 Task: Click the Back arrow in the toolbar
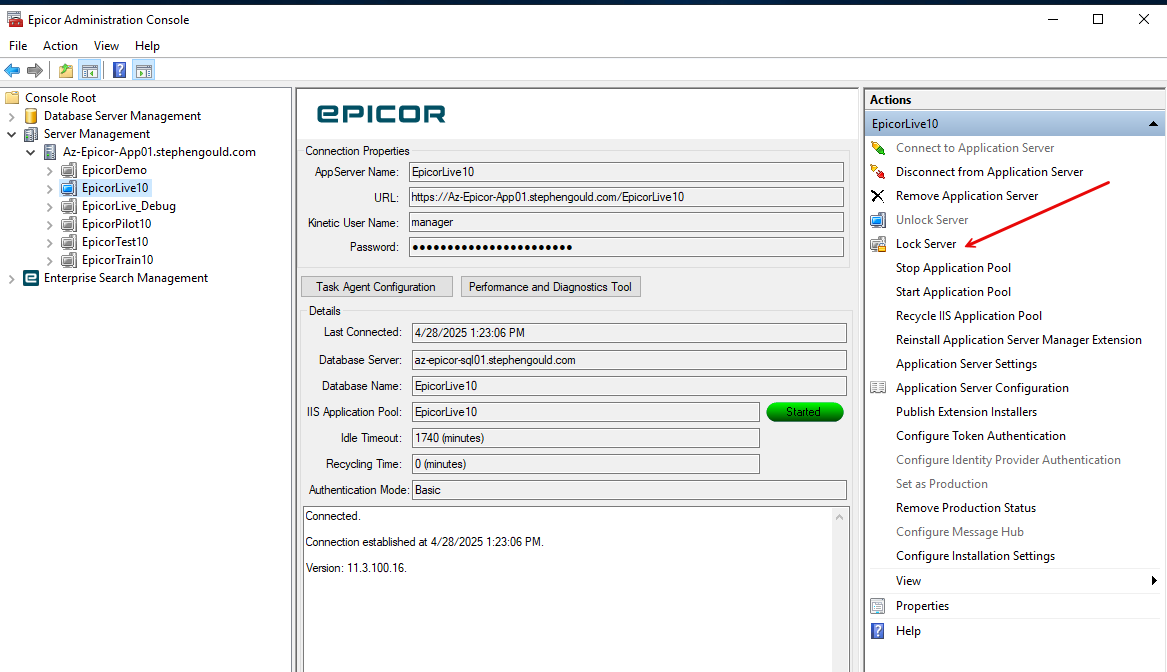tap(12, 71)
